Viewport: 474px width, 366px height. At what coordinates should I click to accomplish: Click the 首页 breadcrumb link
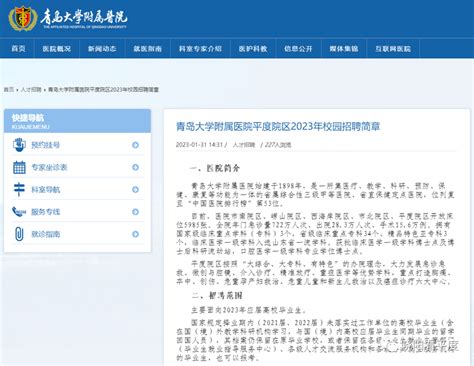click(9, 90)
